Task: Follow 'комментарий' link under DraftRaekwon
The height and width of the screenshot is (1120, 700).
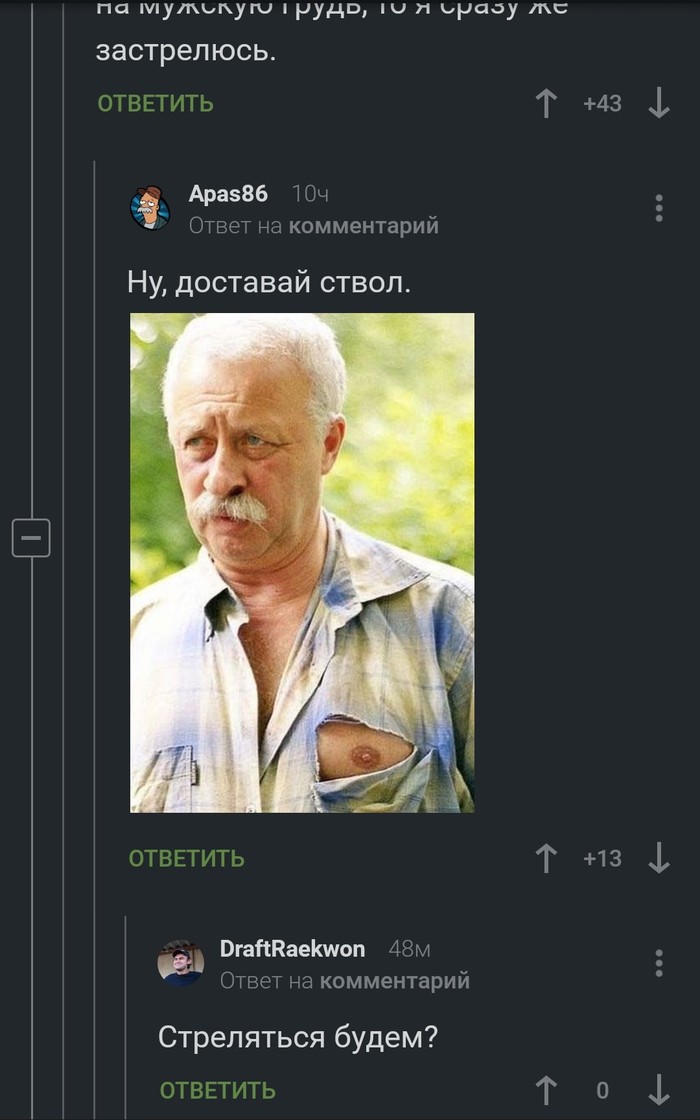Action: 395,981
